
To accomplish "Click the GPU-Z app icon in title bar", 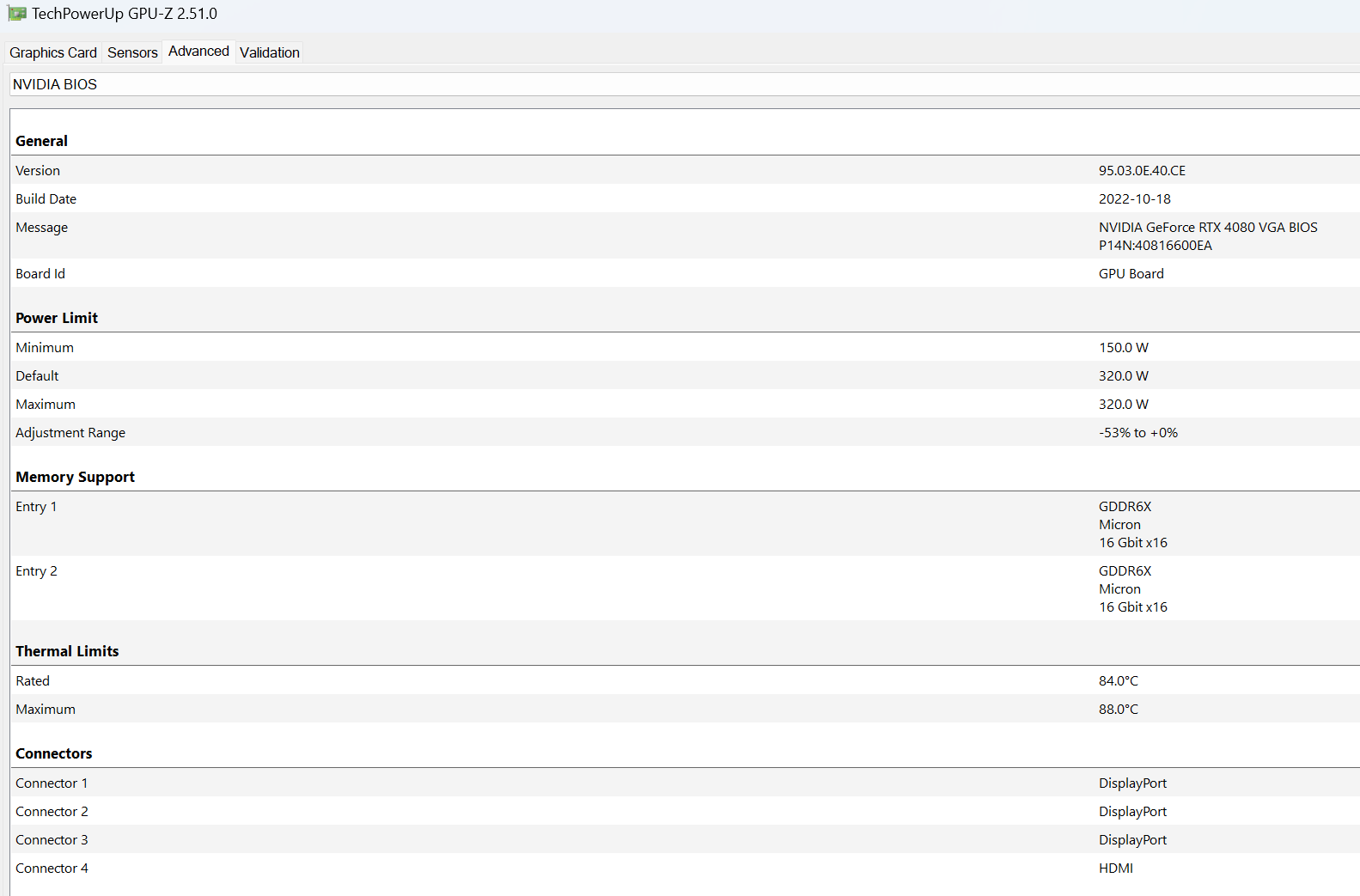I will [x=17, y=14].
